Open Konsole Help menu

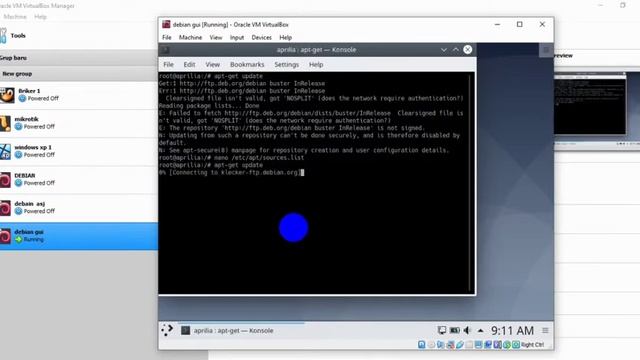pos(316,64)
